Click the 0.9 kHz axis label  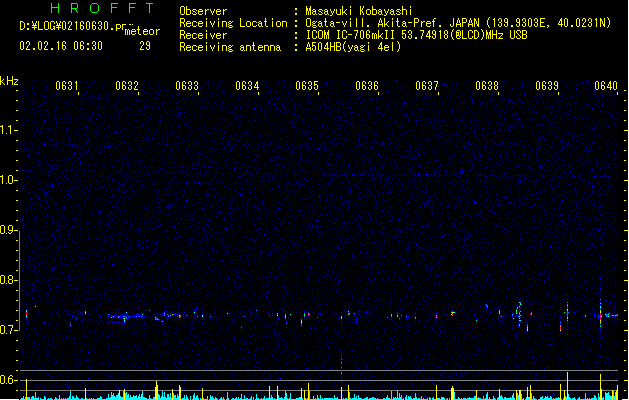(8, 230)
